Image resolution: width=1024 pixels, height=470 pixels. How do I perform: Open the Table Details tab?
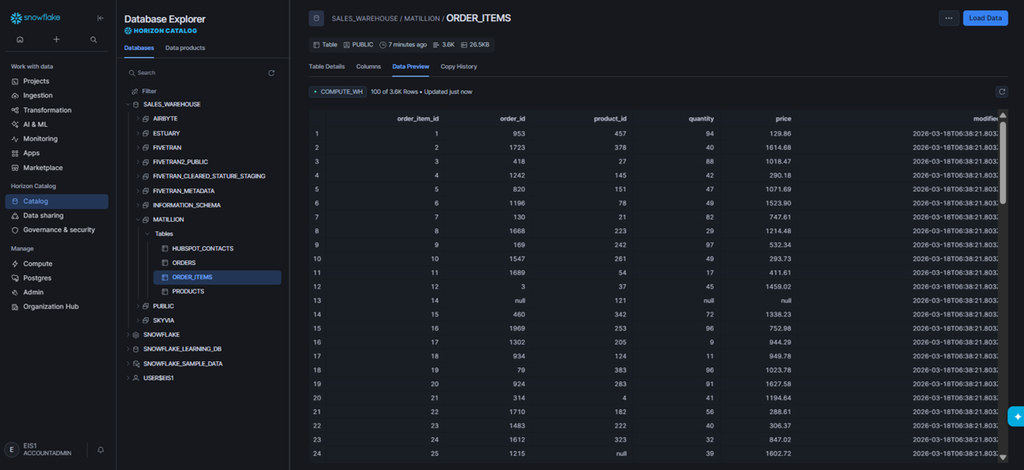pos(327,67)
